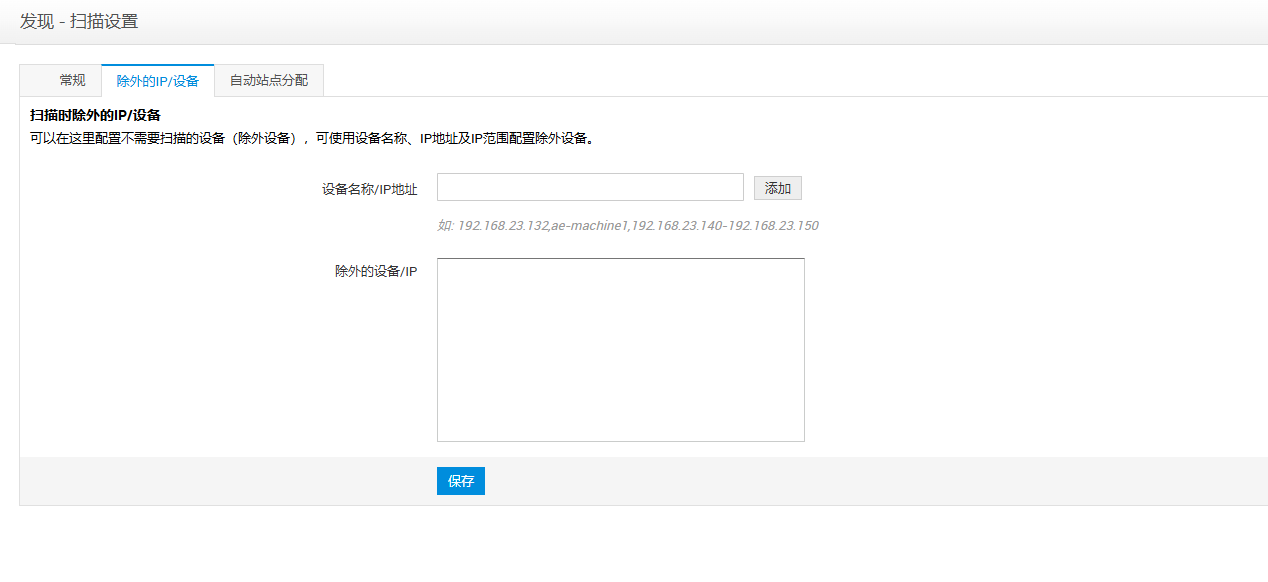
Task: Click 扫描设置 in the page title
Action: click(104, 21)
